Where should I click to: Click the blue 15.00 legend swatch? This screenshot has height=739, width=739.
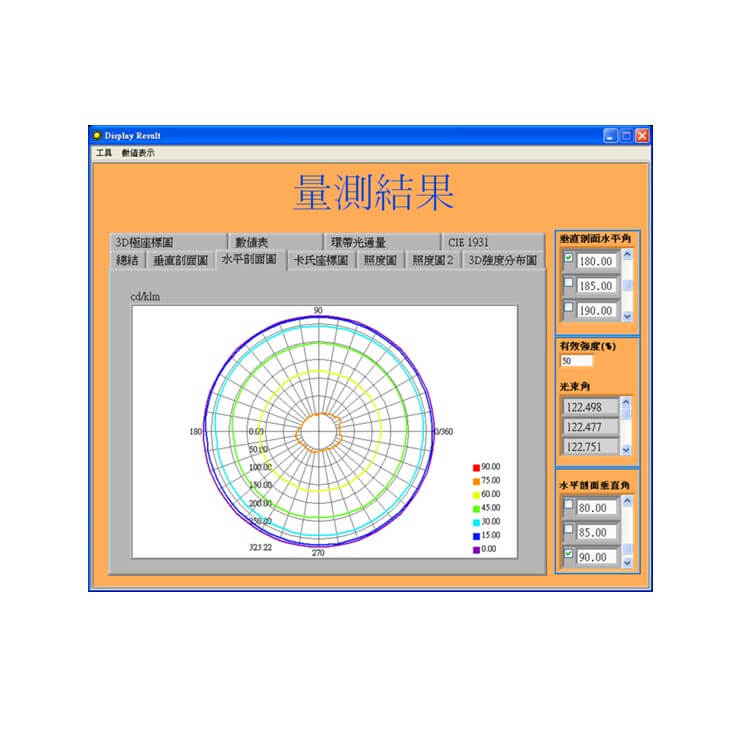pyautogui.click(x=476, y=536)
